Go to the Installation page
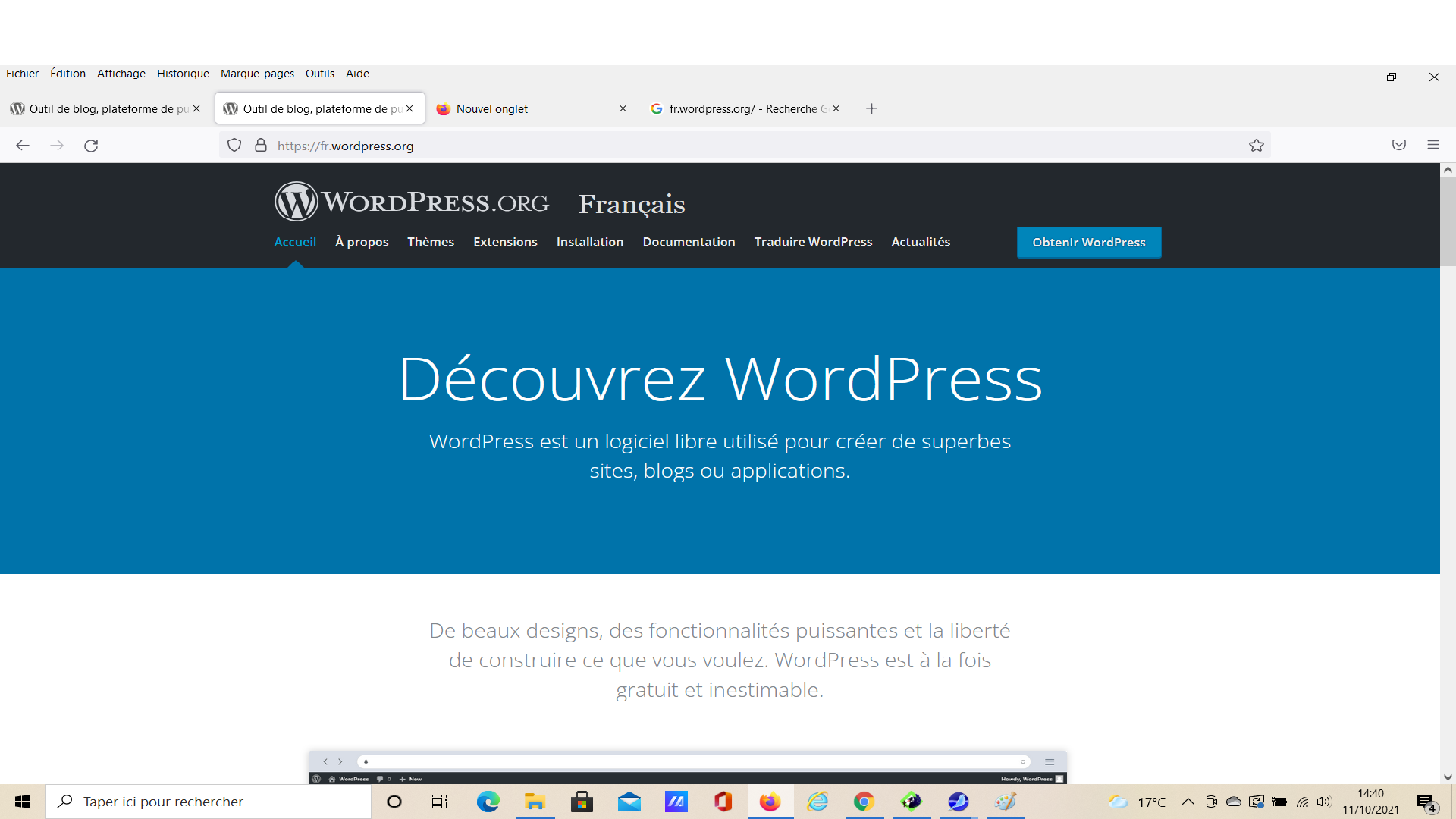This screenshot has width=1456, height=819. pos(590,241)
